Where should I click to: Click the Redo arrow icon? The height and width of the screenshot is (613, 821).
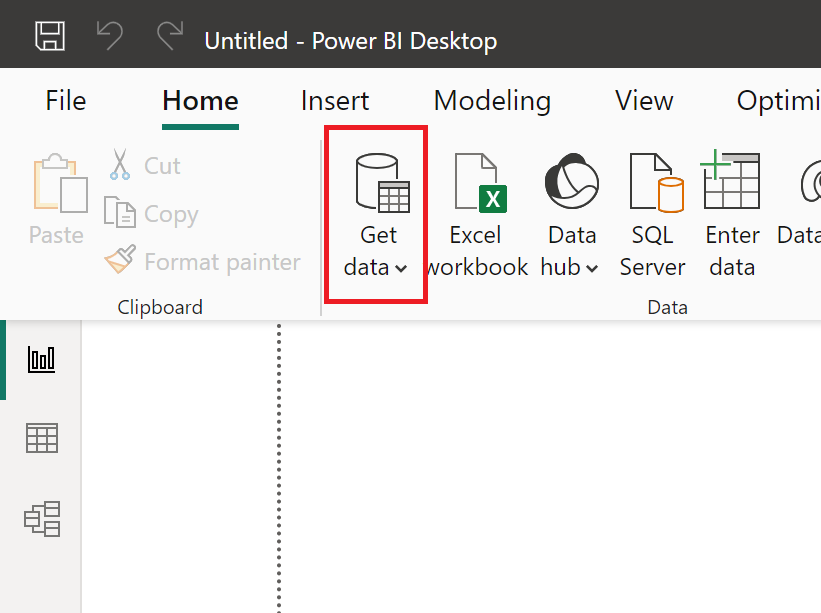[x=170, y=36]
